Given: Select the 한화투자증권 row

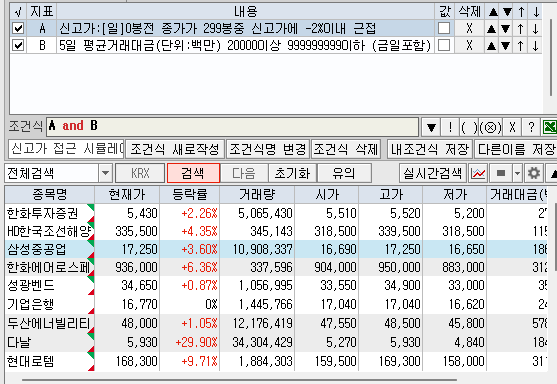Looking at the screenshot, I should click(276, 213).
